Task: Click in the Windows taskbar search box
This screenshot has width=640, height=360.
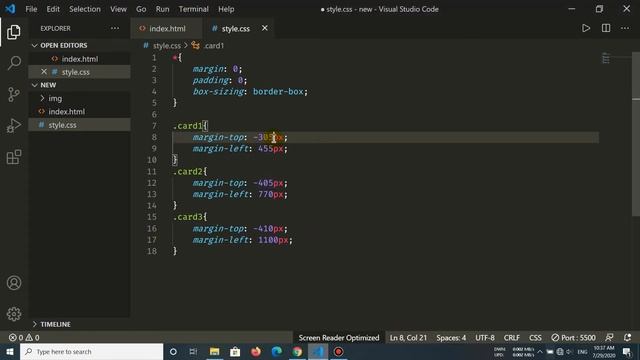Action: pyautogui.click(x=91, y=351)
